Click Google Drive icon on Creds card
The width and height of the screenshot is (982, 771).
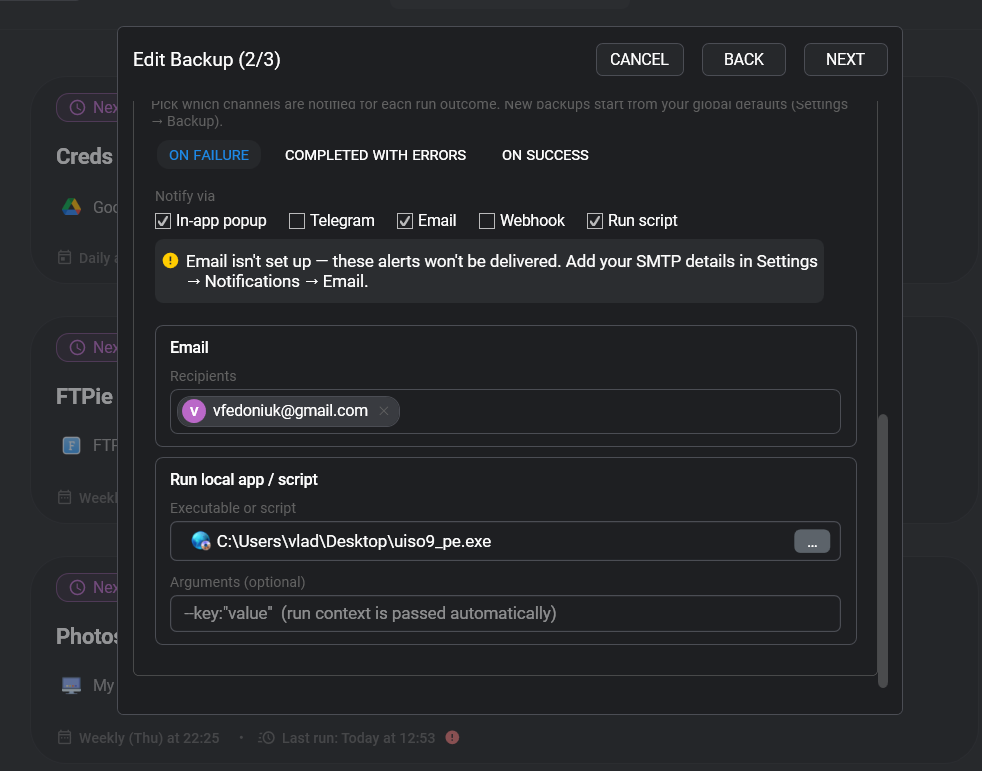[x=71, y=207]
